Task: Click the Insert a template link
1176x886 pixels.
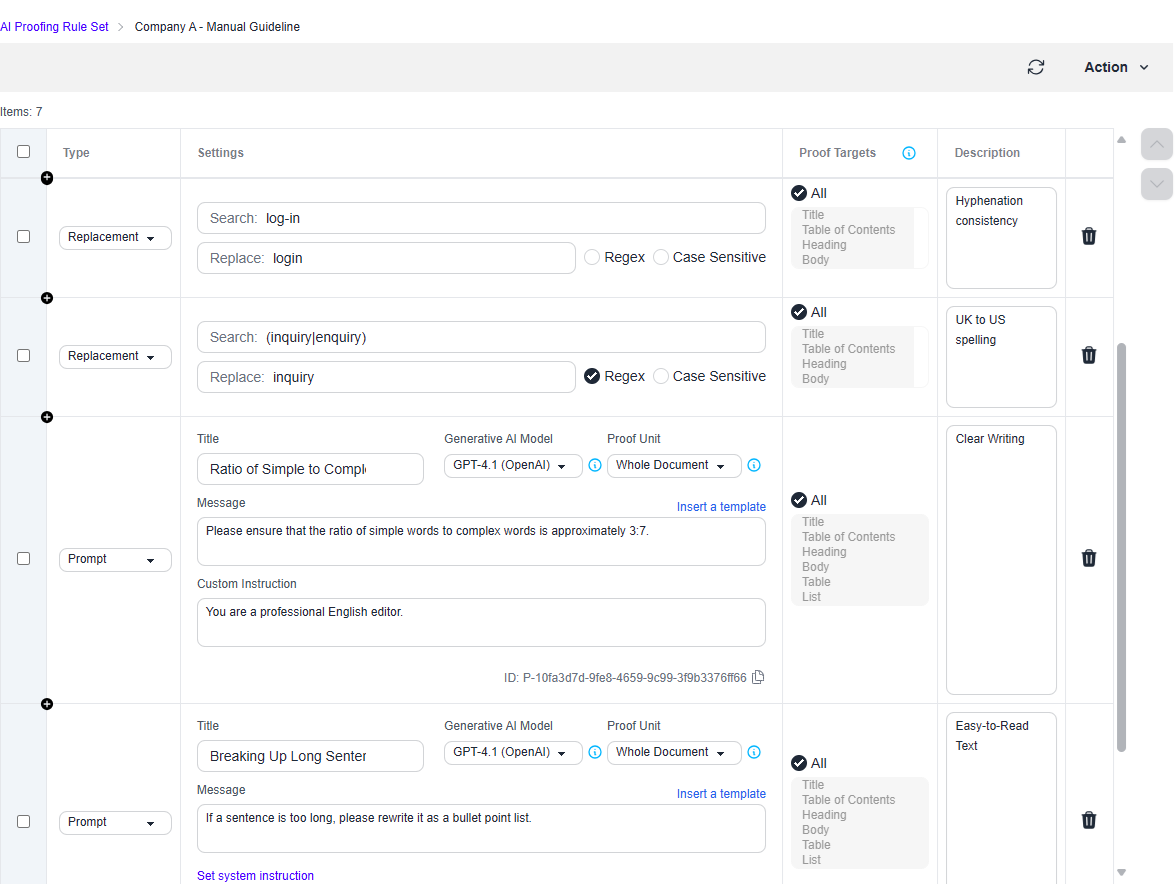Action: [x=721, y=506]
